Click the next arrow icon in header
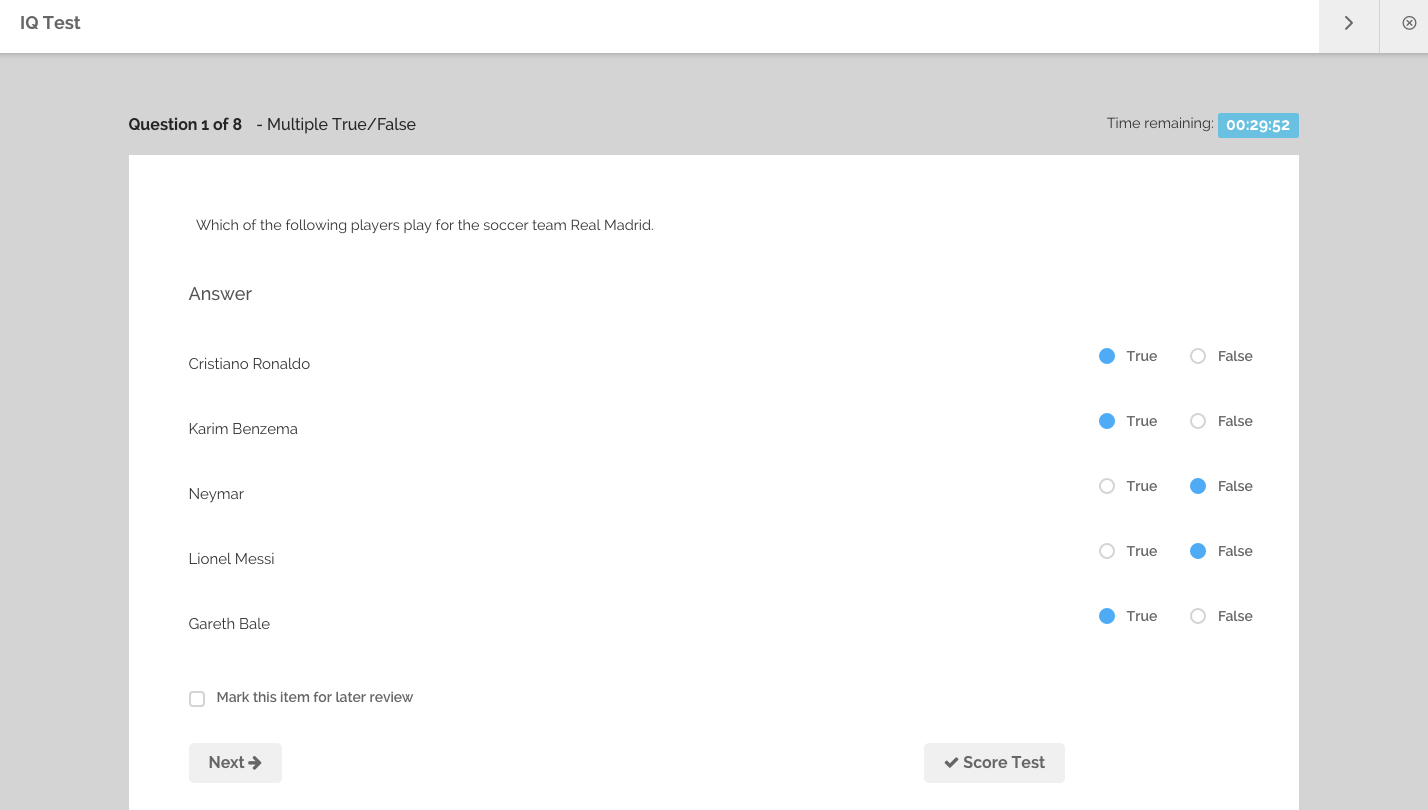 click(1348, 23)
